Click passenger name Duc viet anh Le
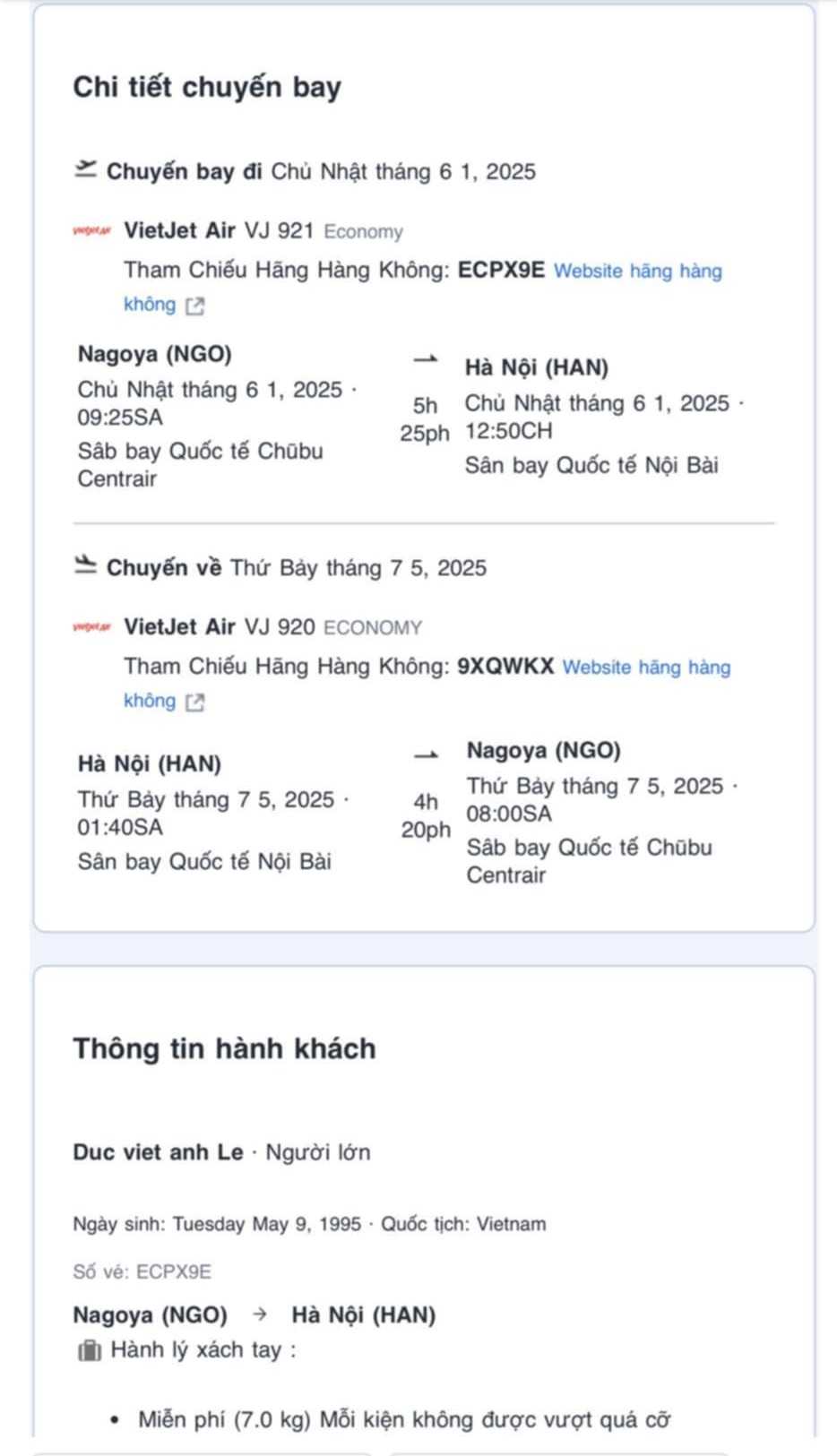This screenshot has height=1456, width=837. (158, 1152)
